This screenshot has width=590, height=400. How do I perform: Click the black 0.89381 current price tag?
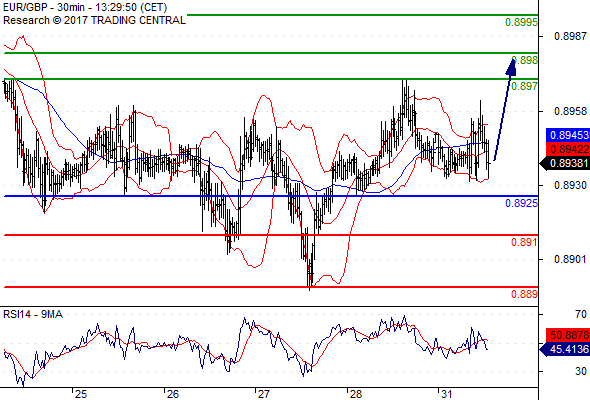(x=565, y=163)
